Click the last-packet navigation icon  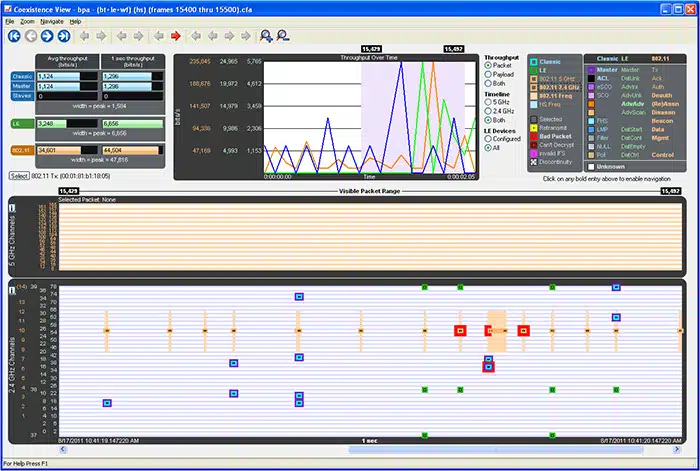click(x=64, y=36)
